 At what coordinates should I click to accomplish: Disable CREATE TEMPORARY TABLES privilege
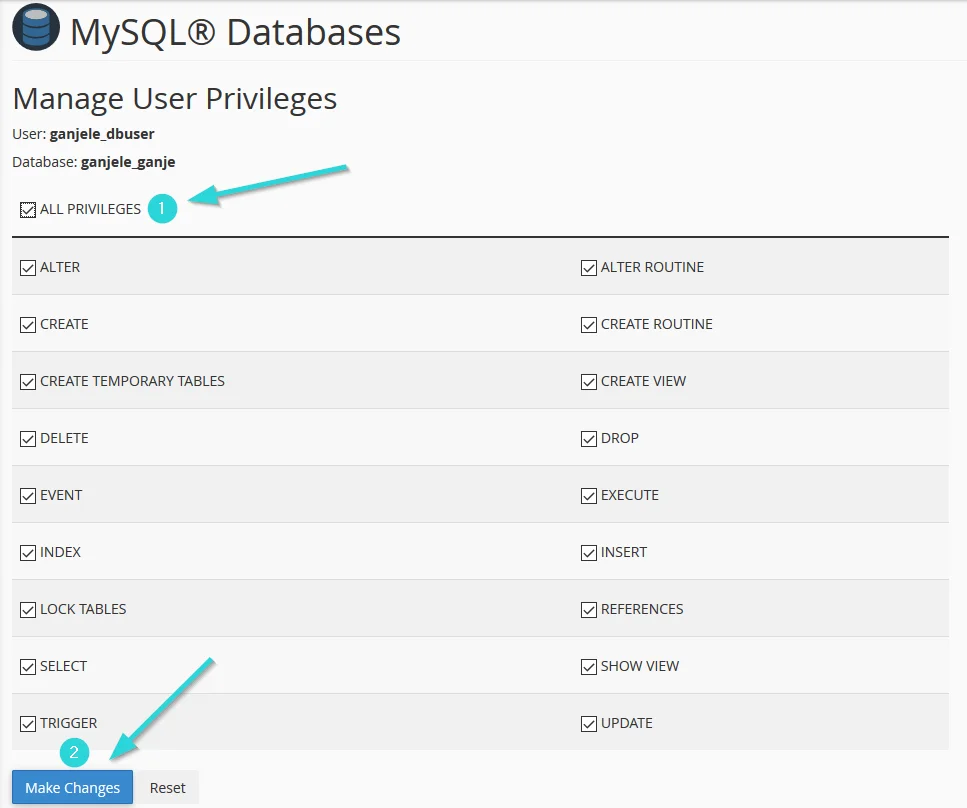click(x=28, y=382)
